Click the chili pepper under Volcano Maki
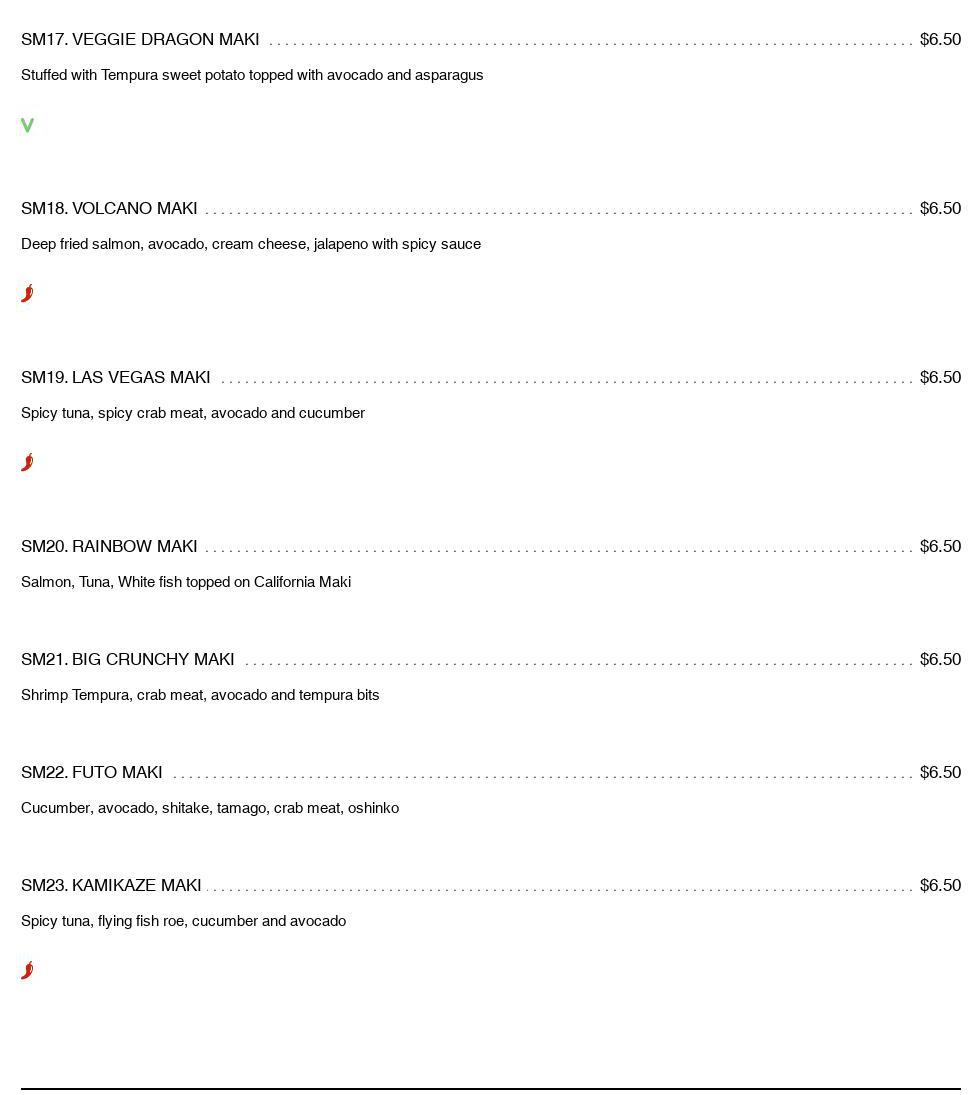This screenshot has width=973, height=1095. tap(27, 293)
